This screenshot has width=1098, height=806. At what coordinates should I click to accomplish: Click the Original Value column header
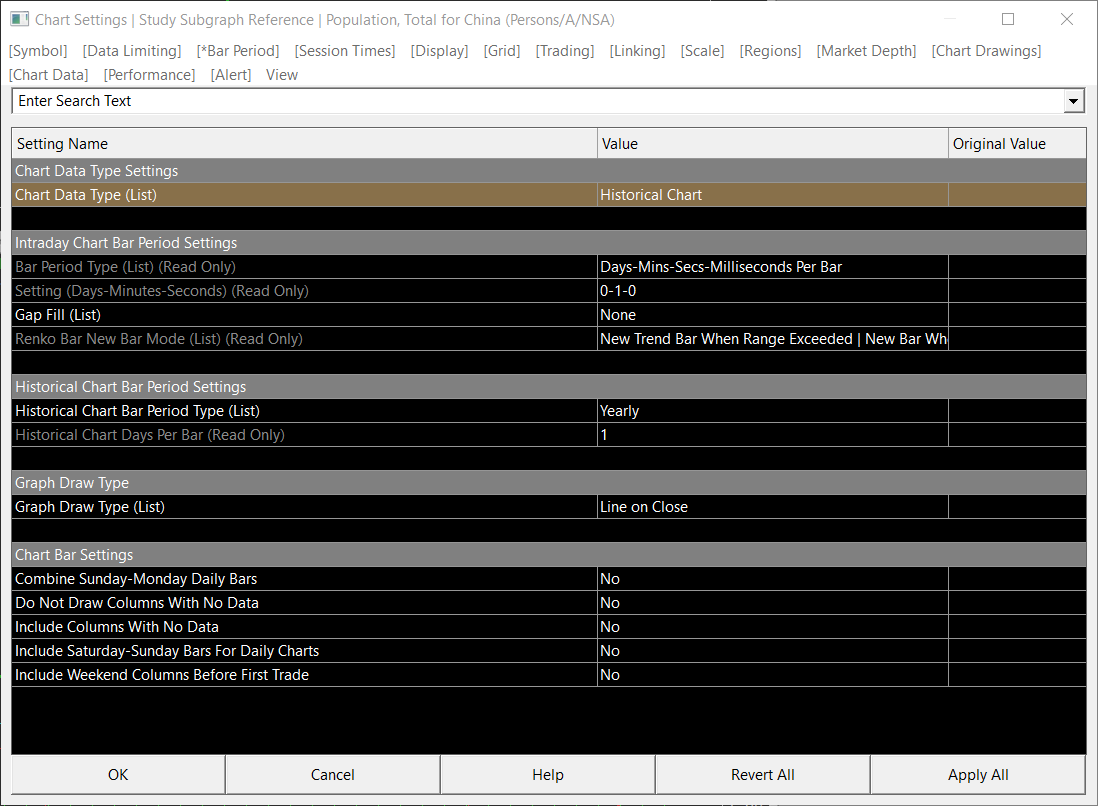(x=1016, y=144)
